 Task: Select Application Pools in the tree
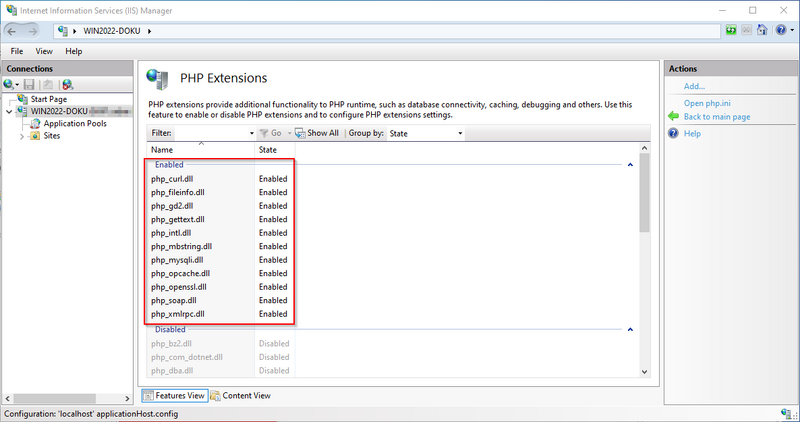click(75, 123)
